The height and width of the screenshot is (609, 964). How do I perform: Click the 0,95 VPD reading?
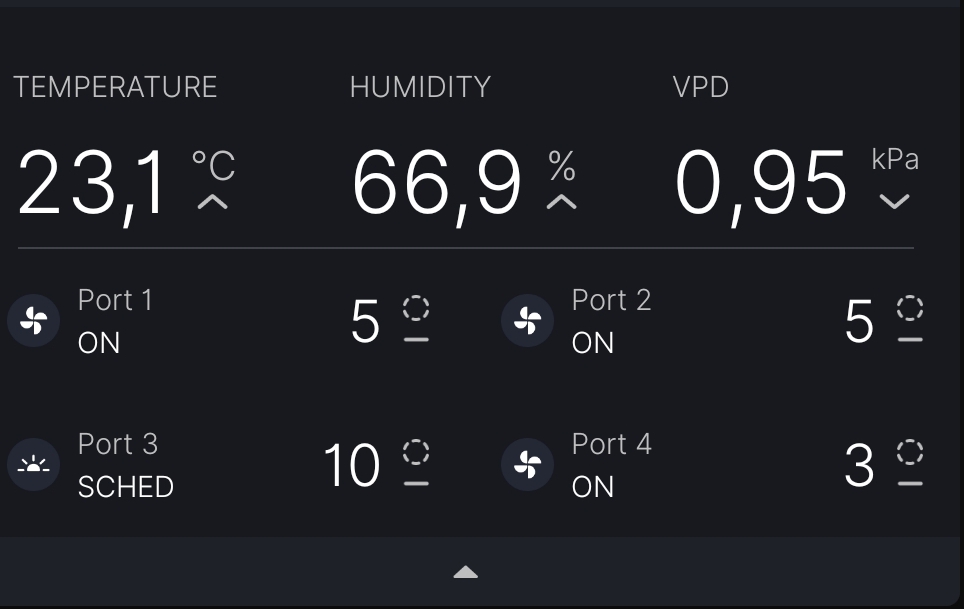(x=762, y=184)
